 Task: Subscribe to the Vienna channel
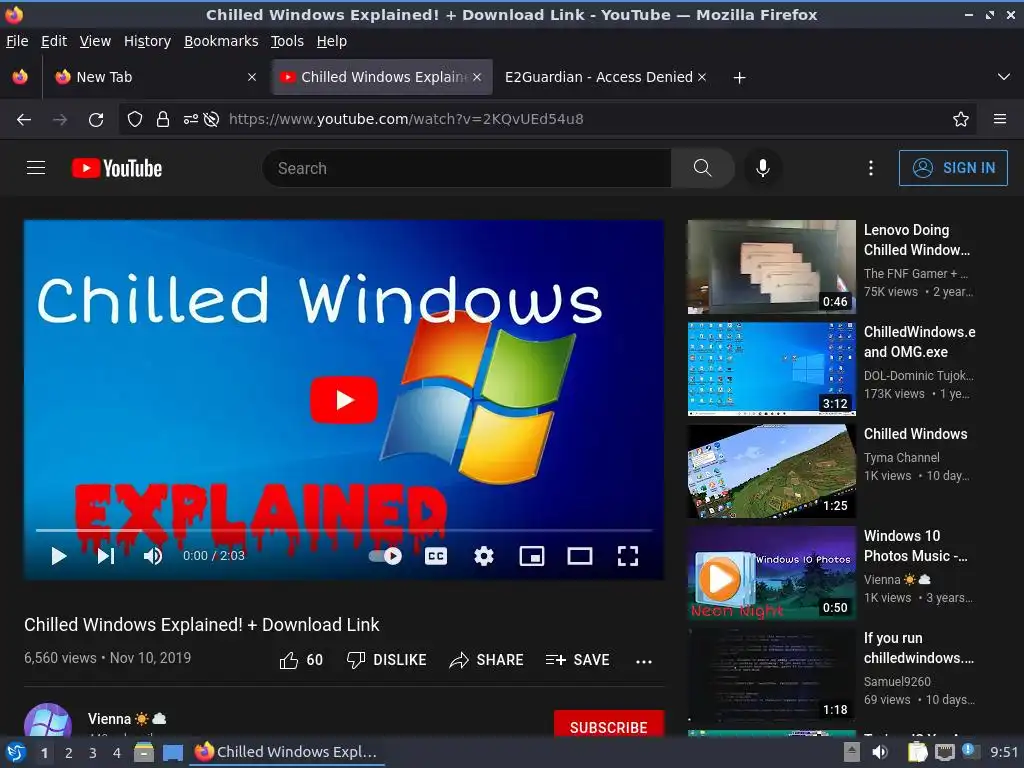pos(609,725)
